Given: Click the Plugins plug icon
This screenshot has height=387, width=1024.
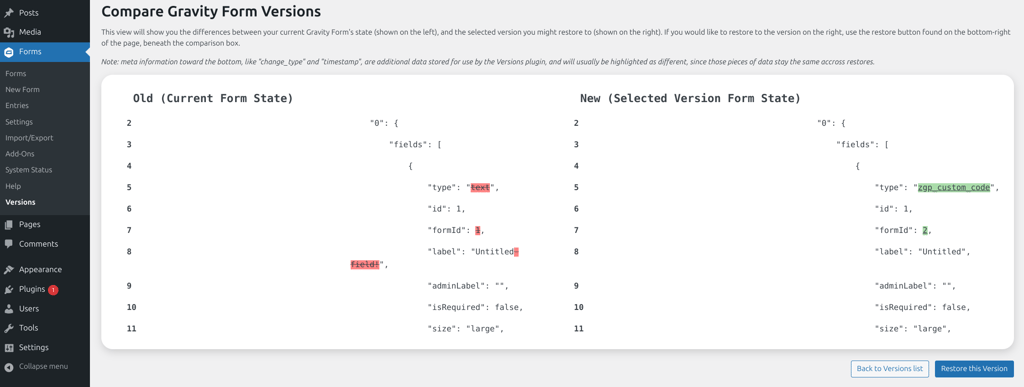Looking at the screenshot, I should click(8, 289).
